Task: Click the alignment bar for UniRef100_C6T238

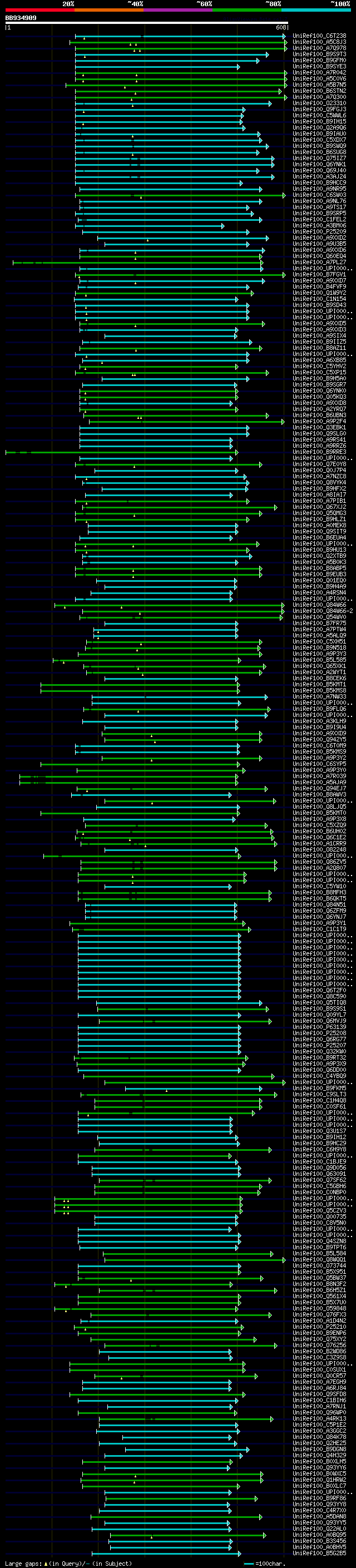Action: pyautogui.click(x=180, y=36)
